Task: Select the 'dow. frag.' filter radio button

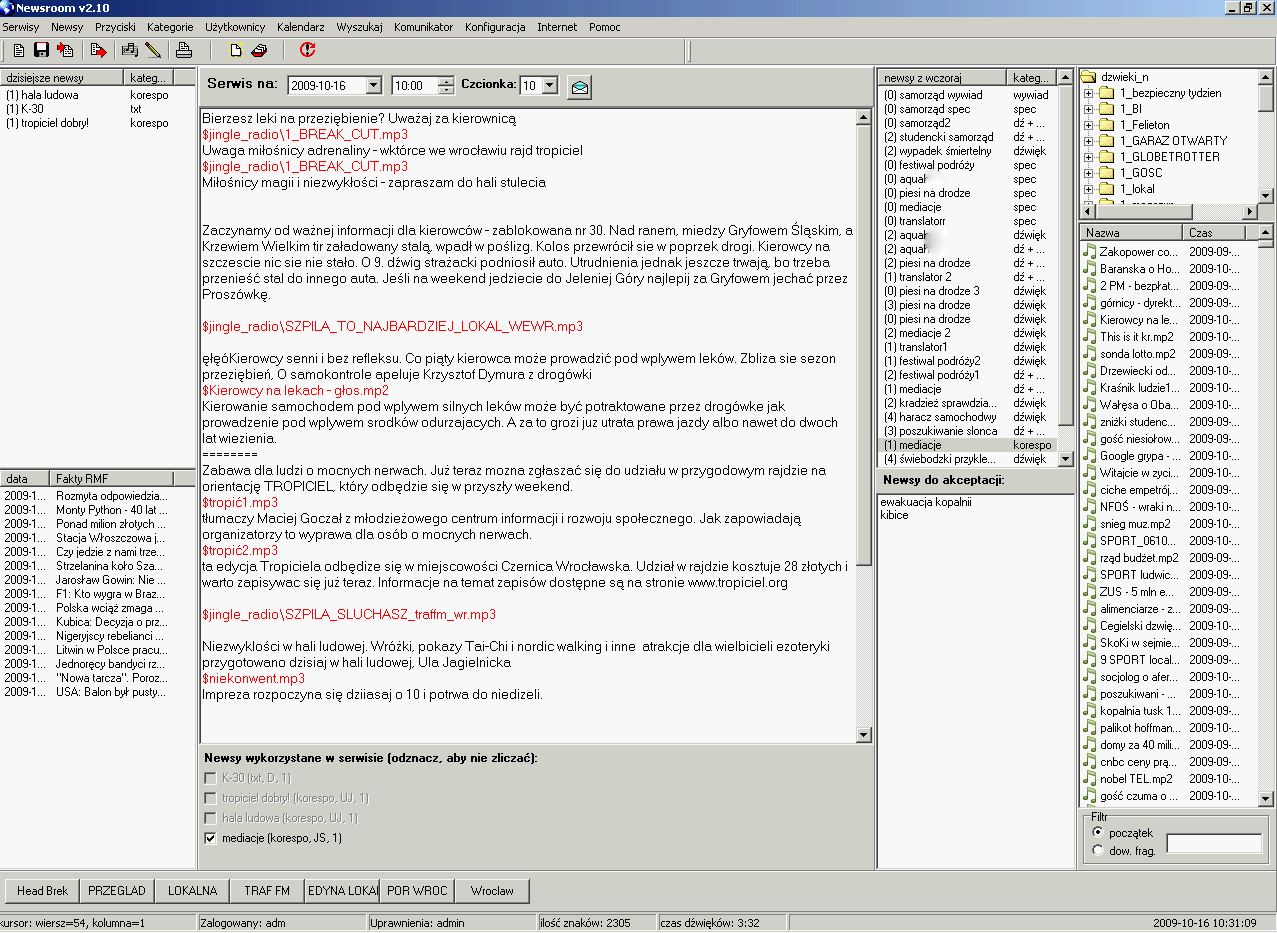Action: tap(1098, 851)
